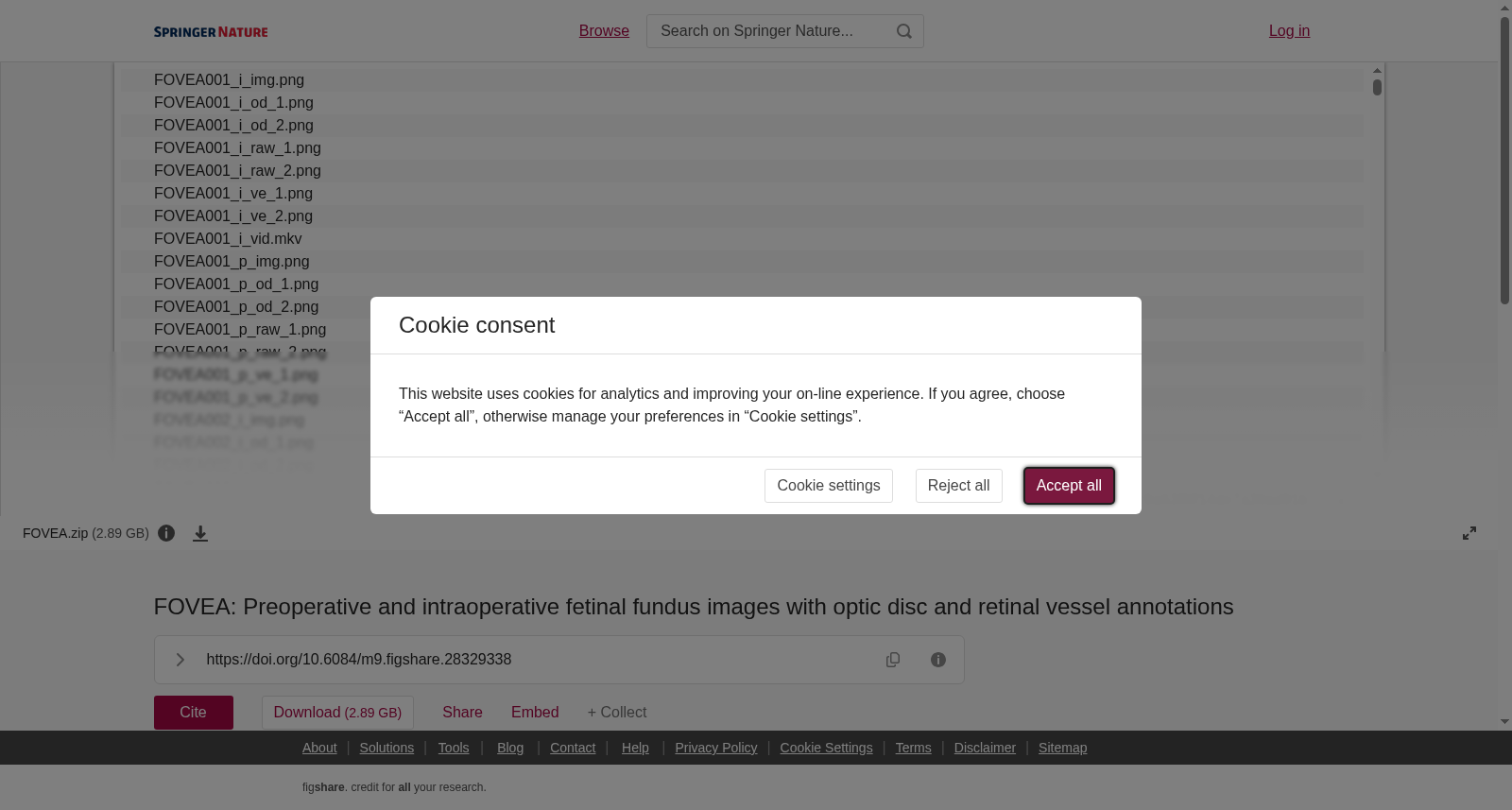Select FOVEA001_p_od_1.png in file list
This screenshot has width=1512, height=810.
(742, 284)
